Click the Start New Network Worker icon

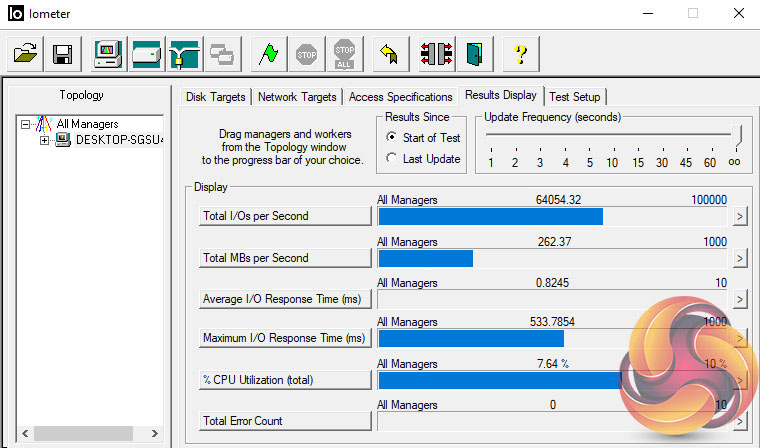[183, 54]
